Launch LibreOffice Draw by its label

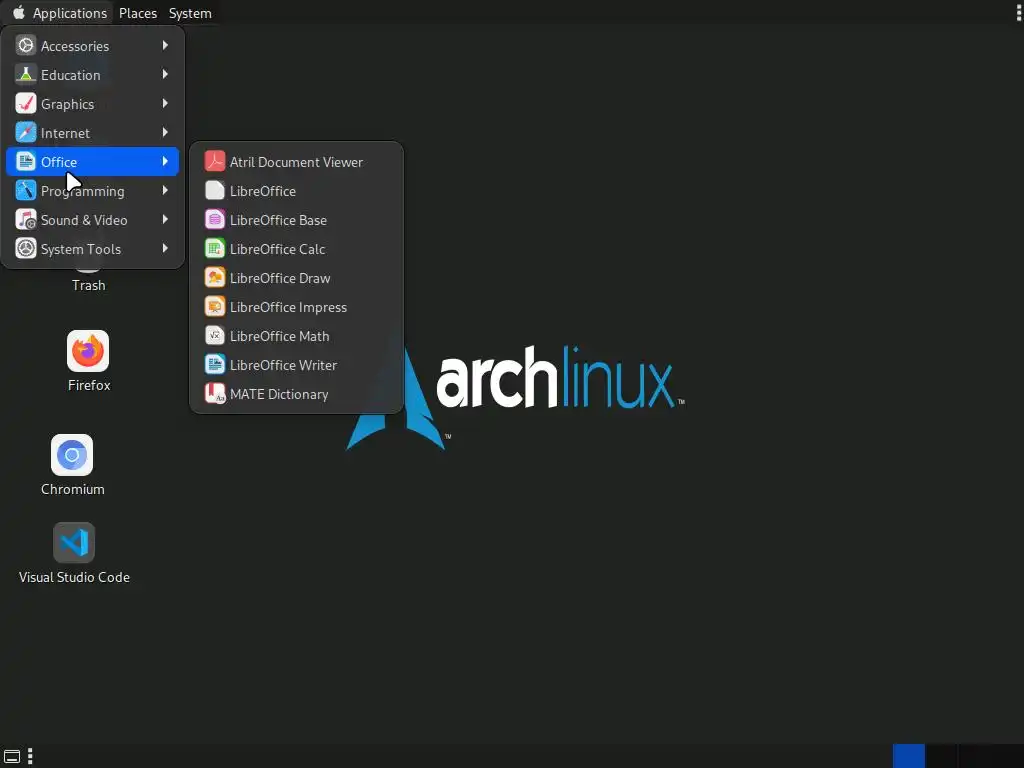point(280,278)
